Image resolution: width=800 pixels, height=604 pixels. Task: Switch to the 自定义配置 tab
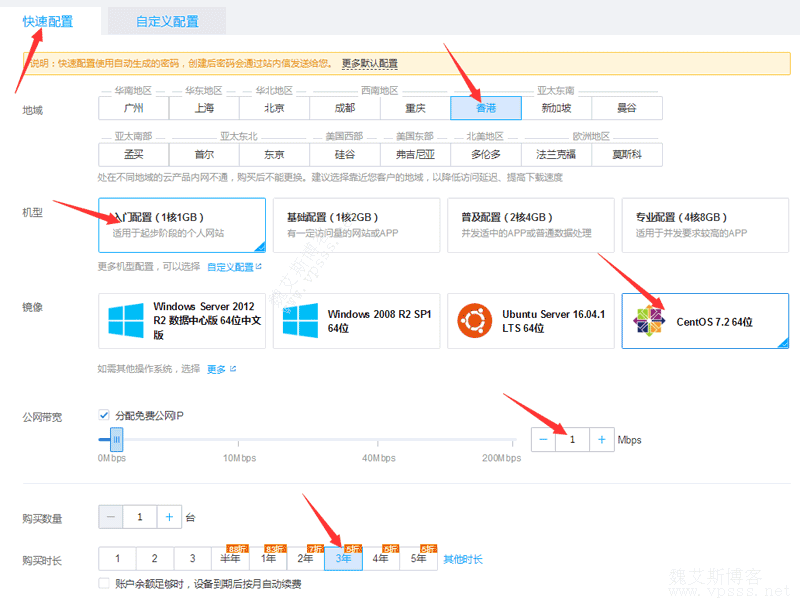[x=167, y=21]
